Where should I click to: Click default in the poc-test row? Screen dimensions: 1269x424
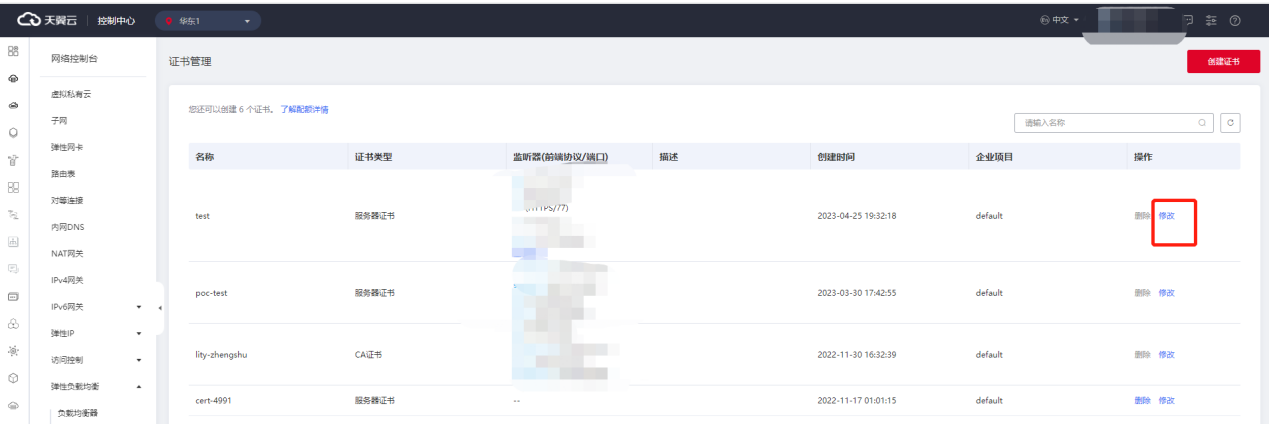point(989,293)
